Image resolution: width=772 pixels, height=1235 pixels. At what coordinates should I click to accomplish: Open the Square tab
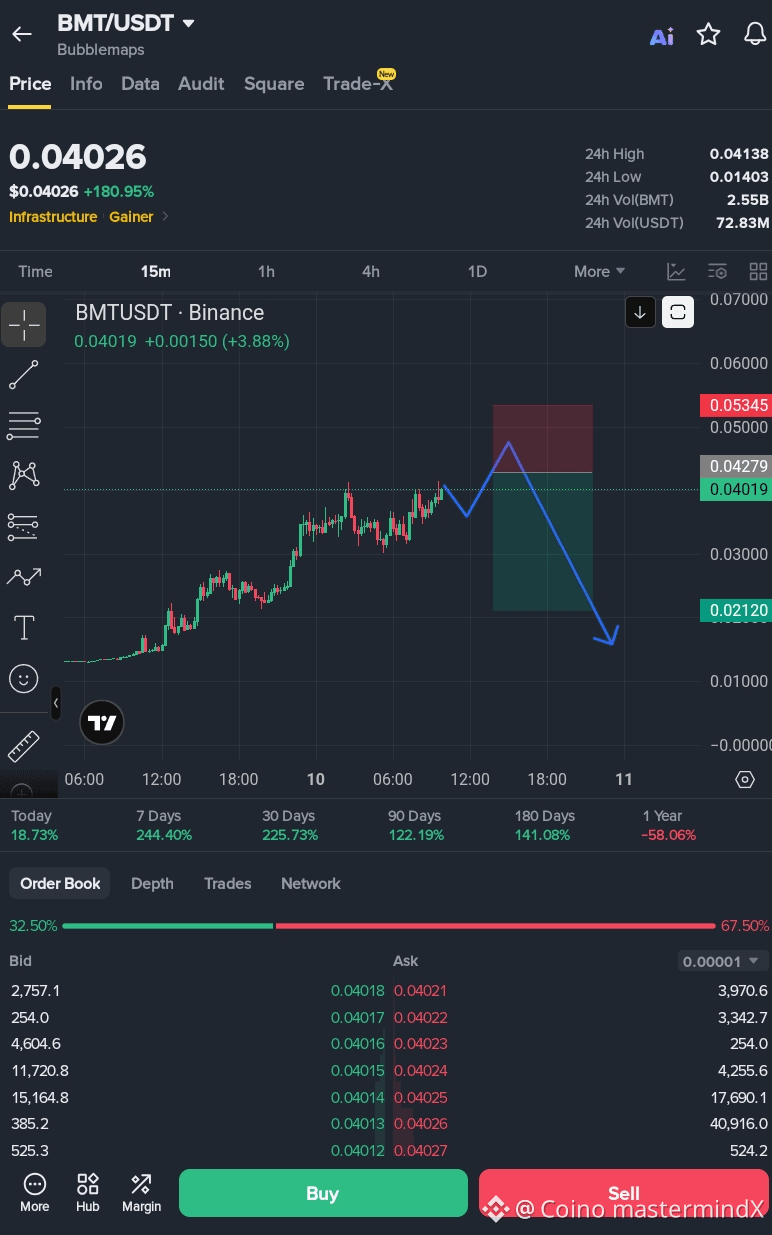click(274, 84)
